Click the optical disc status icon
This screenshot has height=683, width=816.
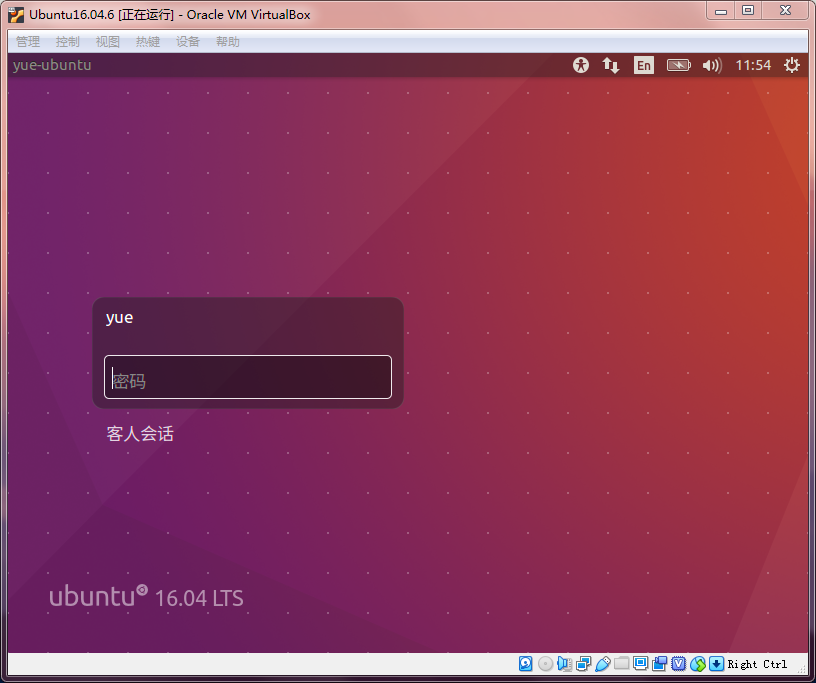tap(545, 664)
